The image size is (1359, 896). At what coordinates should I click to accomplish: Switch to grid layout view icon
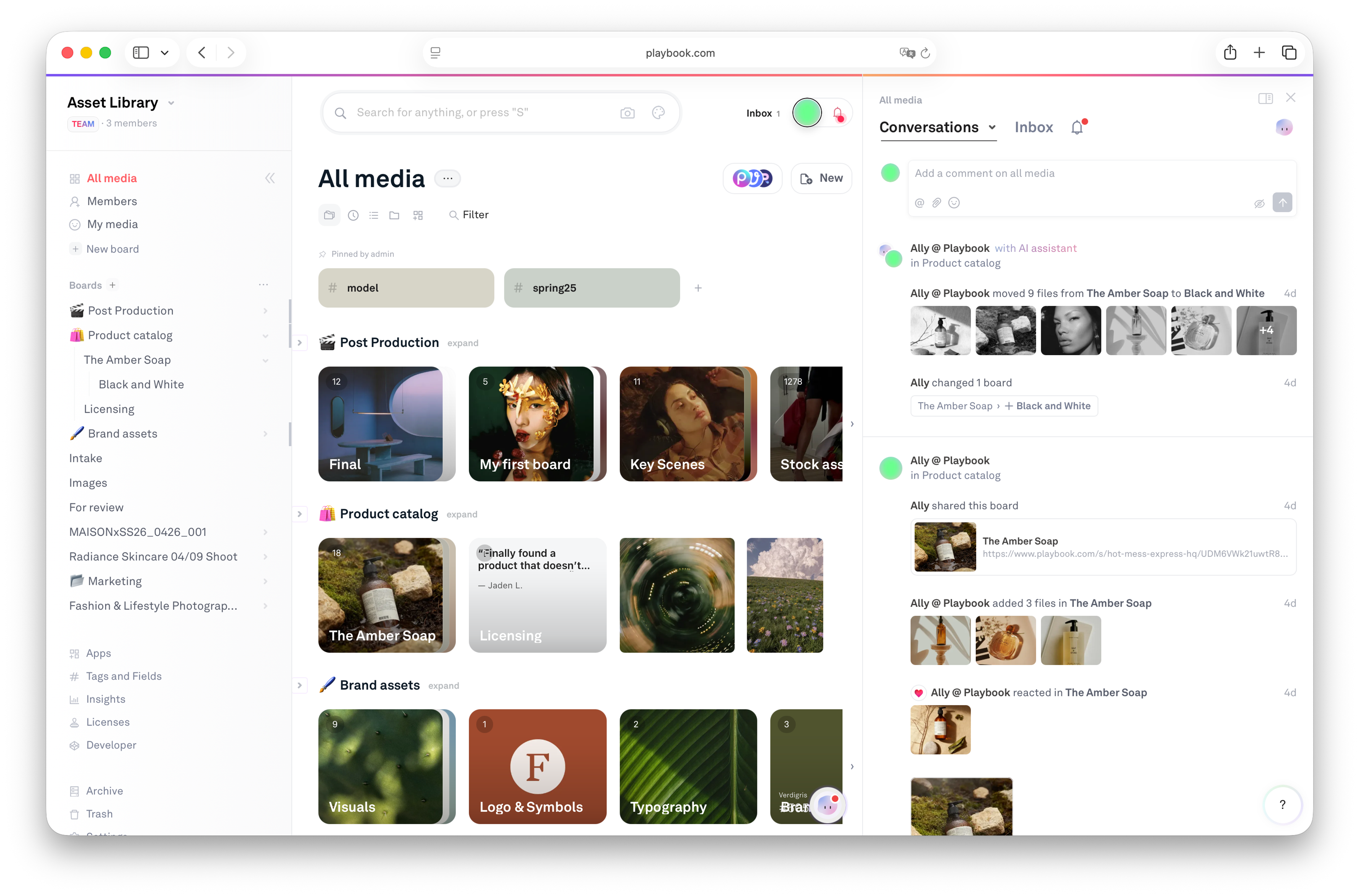[418, 215]
